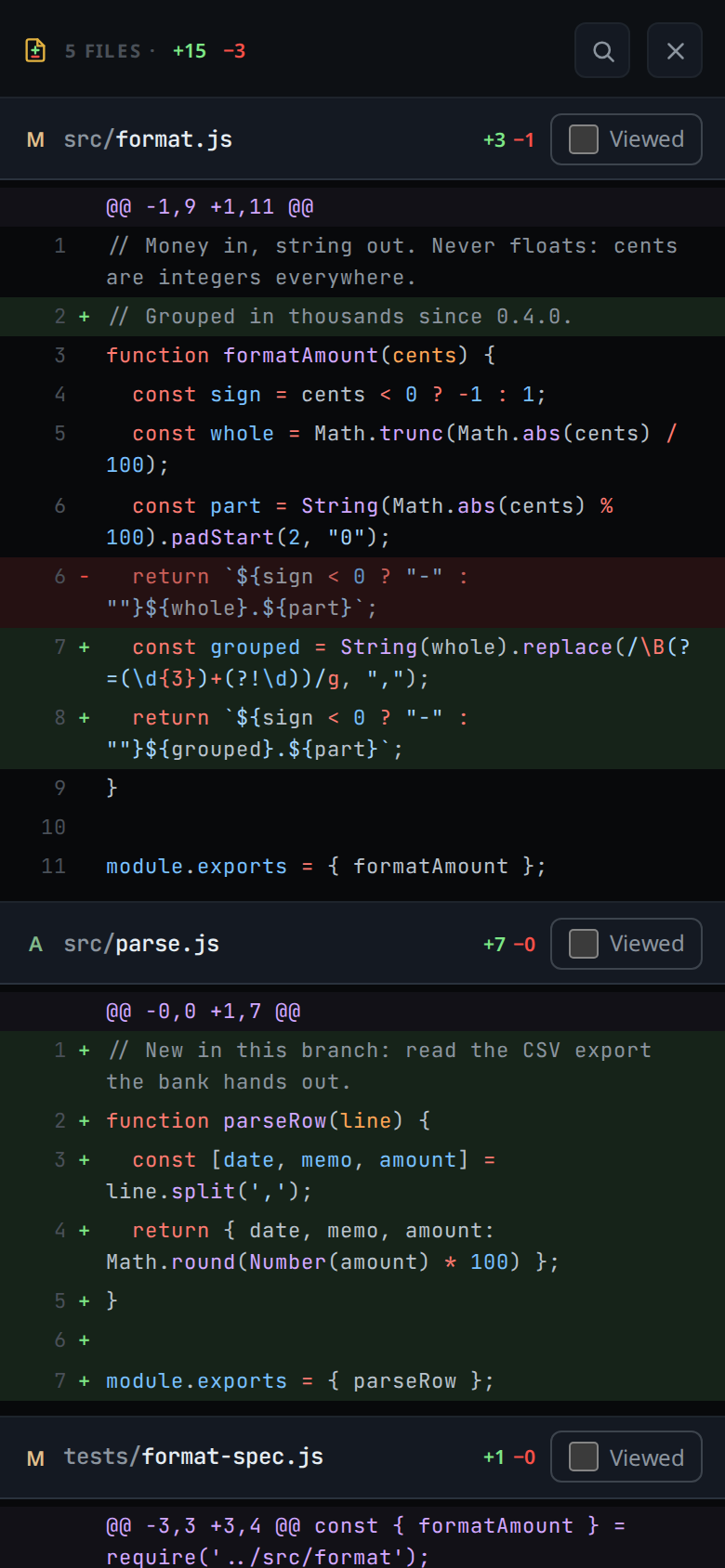The height and width of the screenshot is (1568, 725).
Task: Mark src/format.js as Viewed
Action: point(626,139)
